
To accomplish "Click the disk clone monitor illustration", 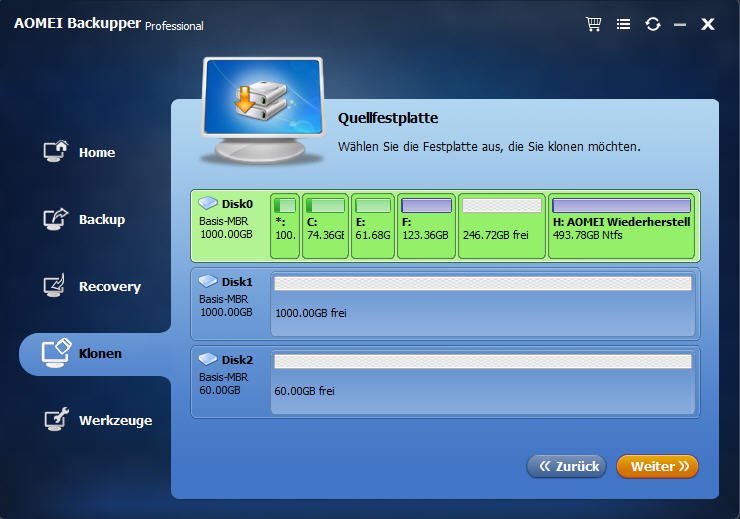I will pyautogui.click(x=262, y=110).
